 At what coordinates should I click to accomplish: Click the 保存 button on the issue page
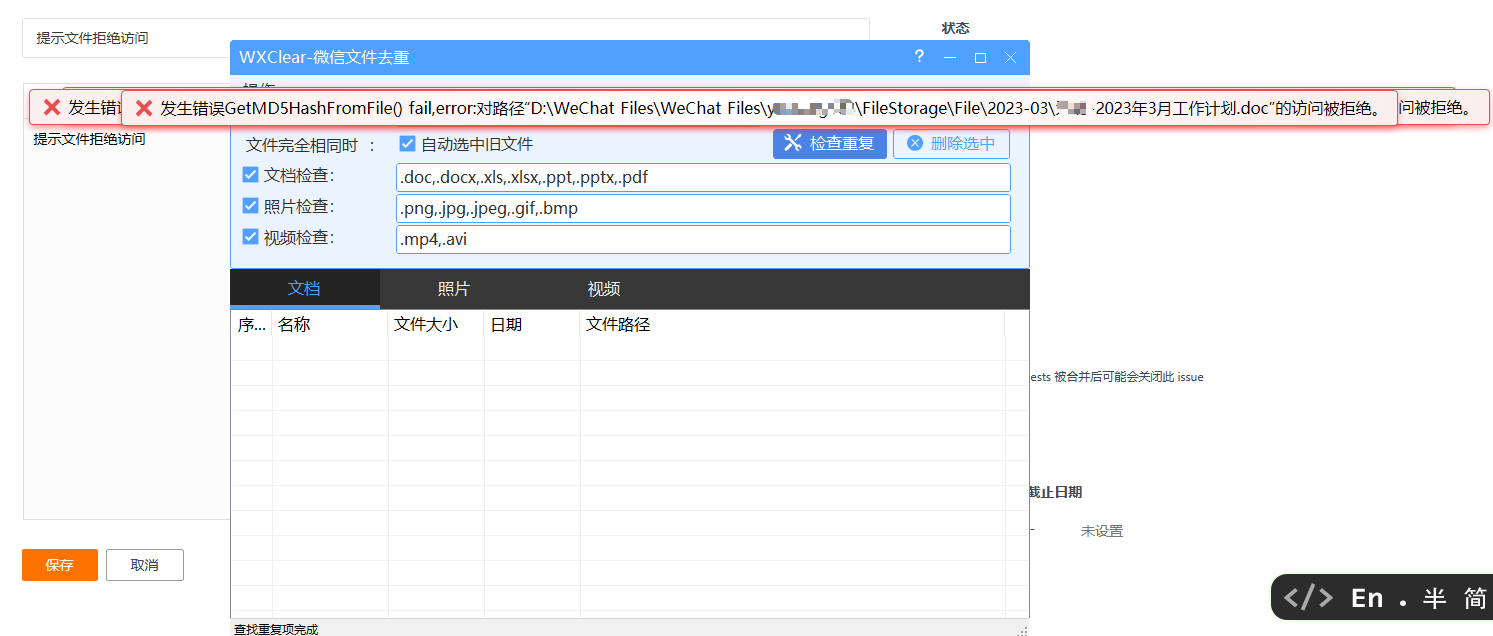point(60,565)
